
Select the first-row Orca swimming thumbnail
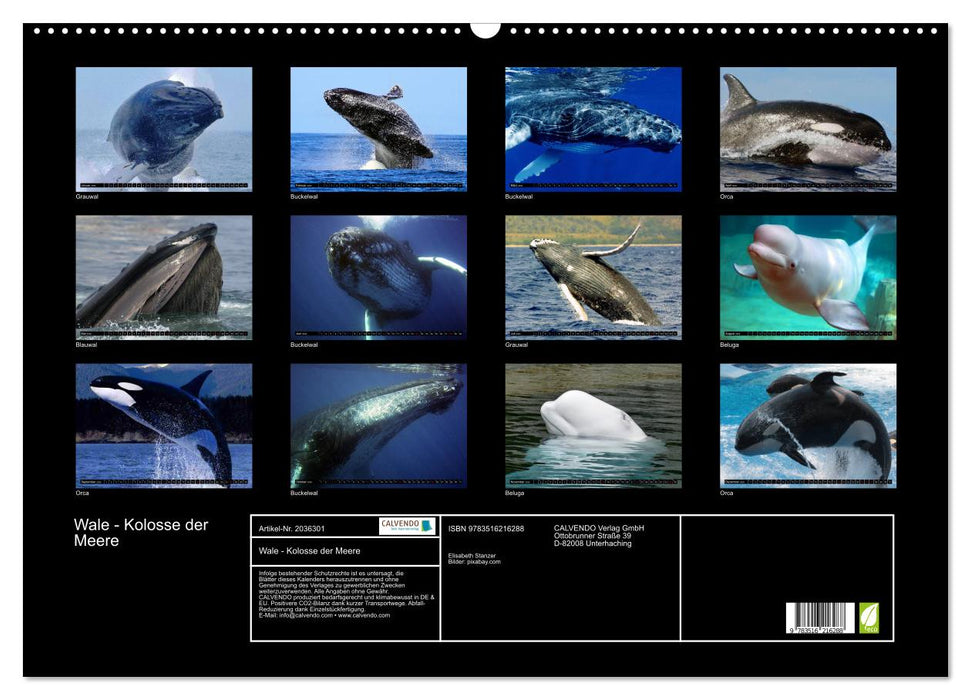click(x=808, y=129)
